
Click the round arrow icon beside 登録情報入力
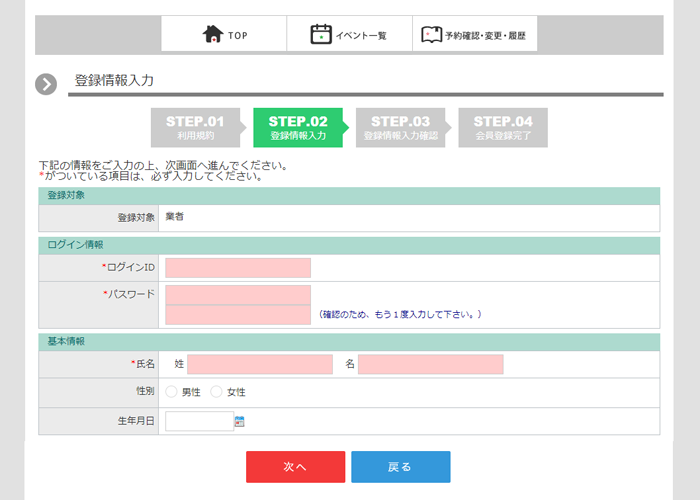pyautogui.click(x=46, y=84)
